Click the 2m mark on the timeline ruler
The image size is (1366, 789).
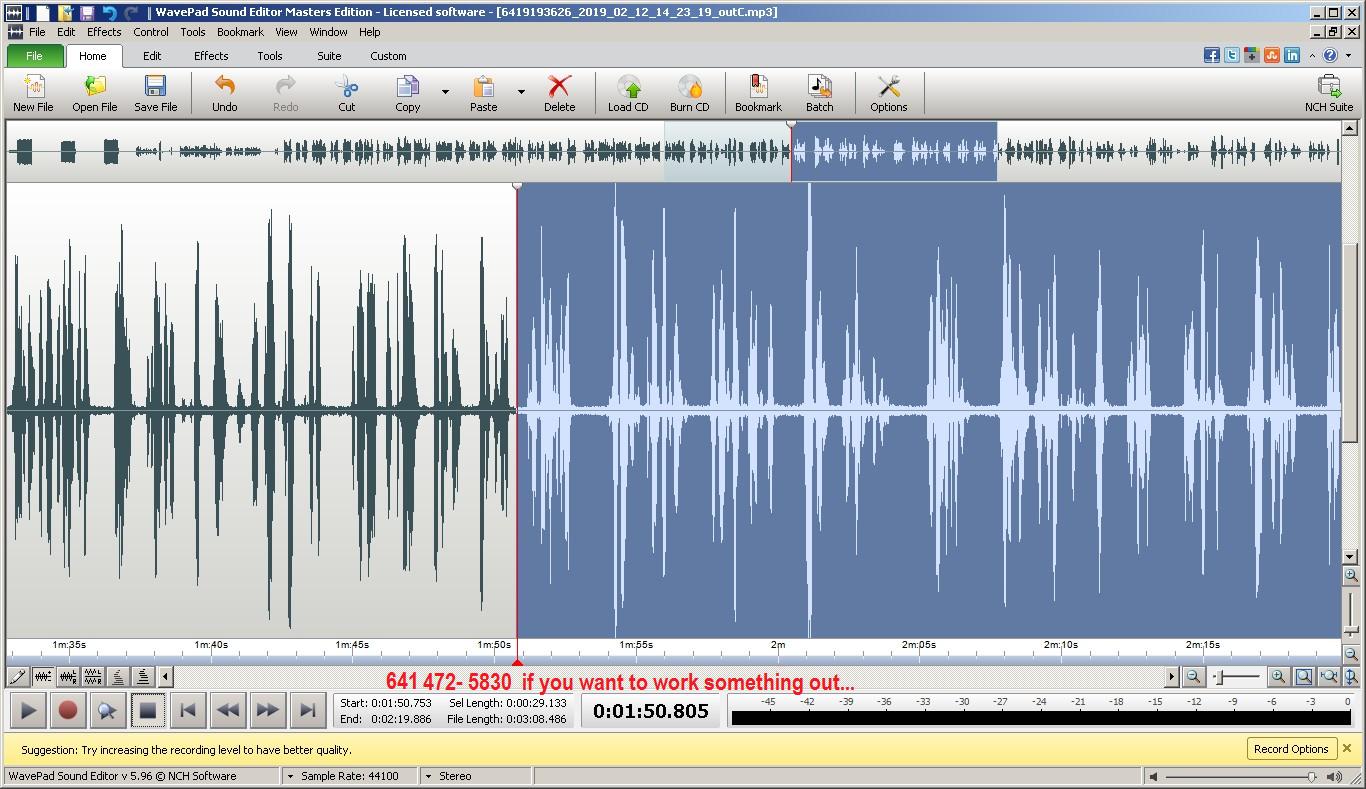pos(778,645)
